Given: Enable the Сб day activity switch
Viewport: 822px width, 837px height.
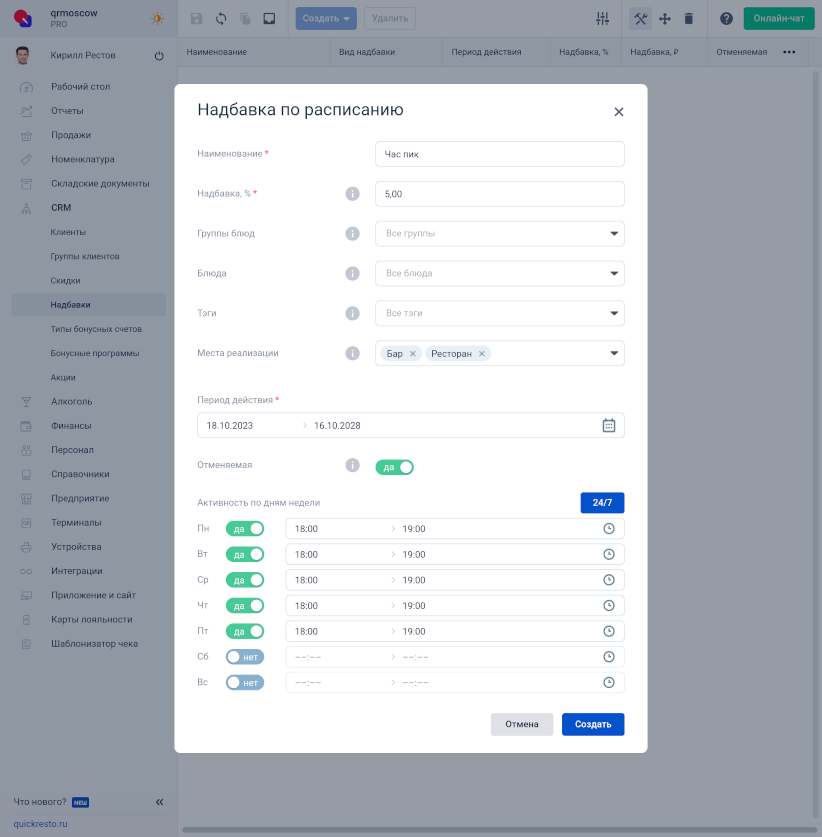Looking at the screenshot, I should tap(245, 657).
